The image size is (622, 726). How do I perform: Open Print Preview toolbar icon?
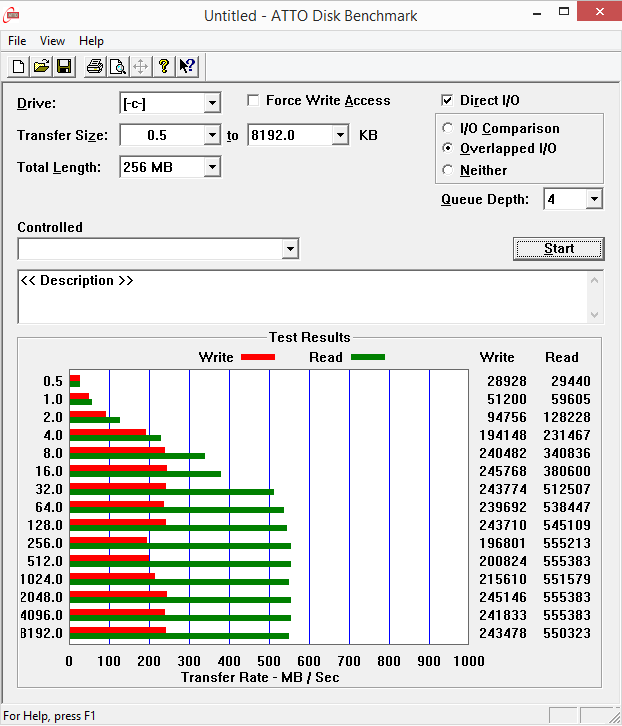tap(118, 67)
